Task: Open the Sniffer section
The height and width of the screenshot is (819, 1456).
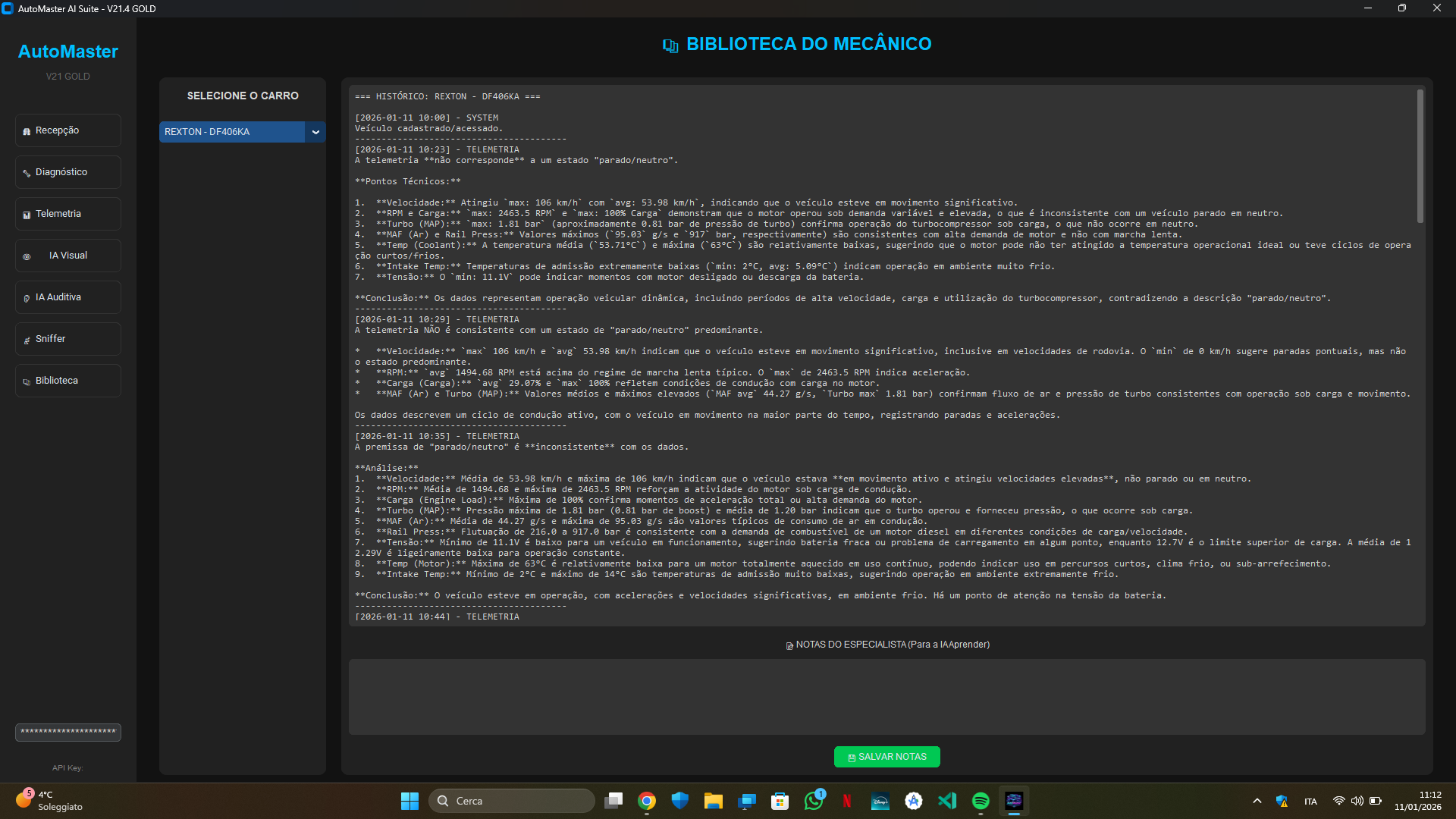Action: [67, 339]
